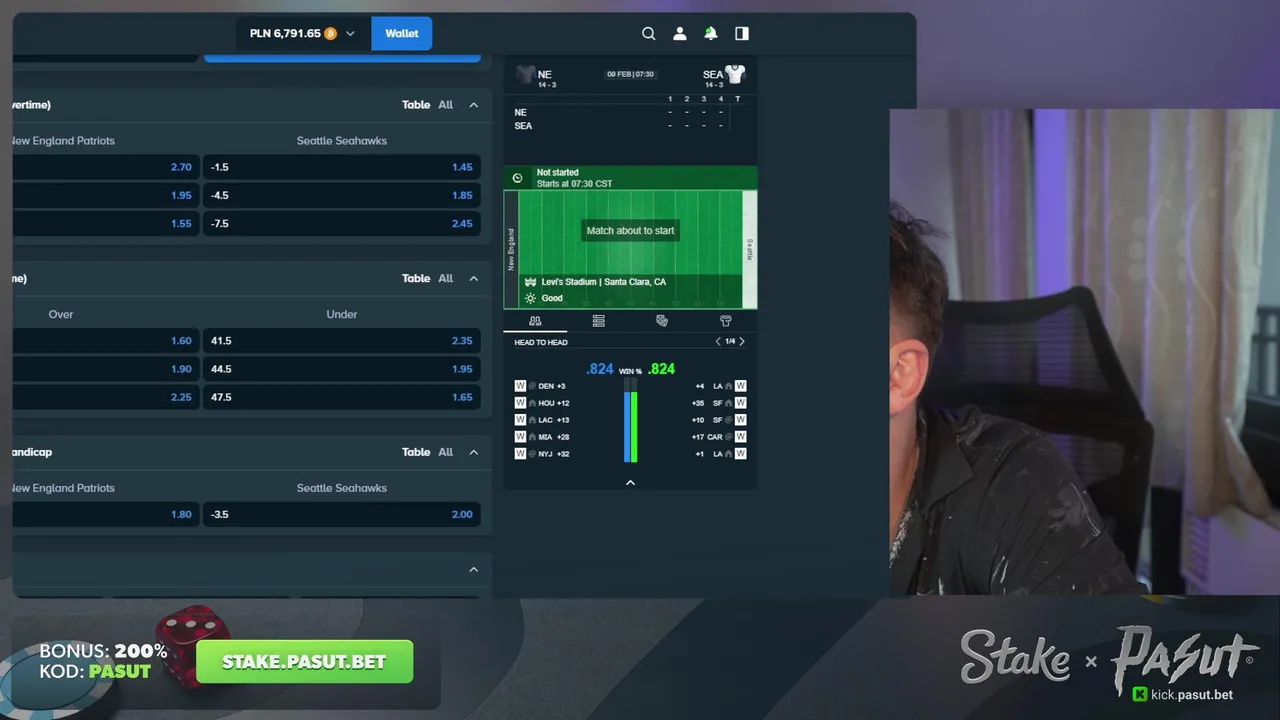Collapse the Over/Under totals market section

point(474,279)
